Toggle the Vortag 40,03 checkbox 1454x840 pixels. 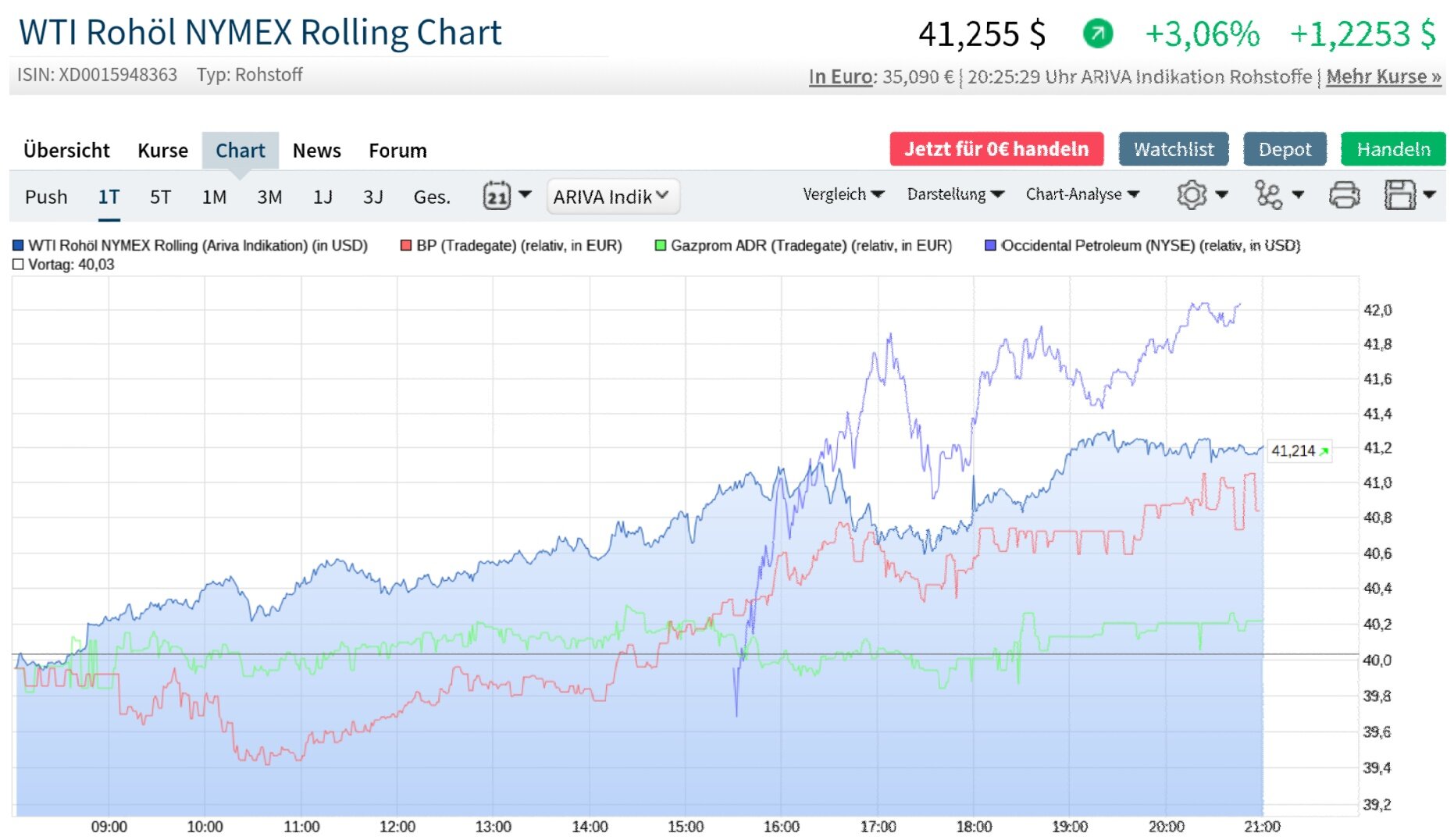(x=18, y=265)
